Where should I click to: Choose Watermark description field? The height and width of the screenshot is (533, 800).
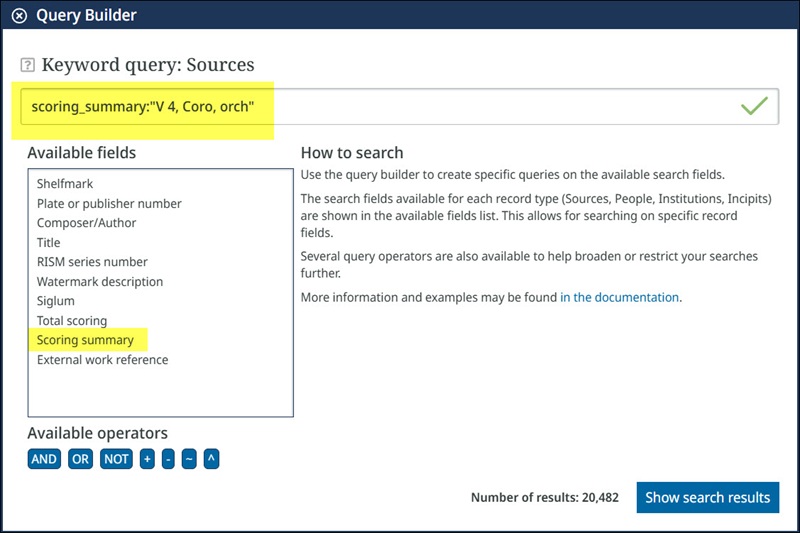click(x=99, y=282)
